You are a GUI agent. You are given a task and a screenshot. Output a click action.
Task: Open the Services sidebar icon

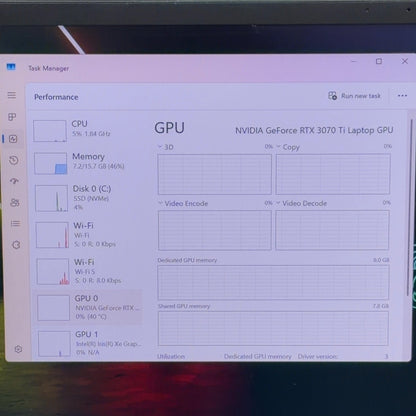pyautogui.click(x=16, y=245)
